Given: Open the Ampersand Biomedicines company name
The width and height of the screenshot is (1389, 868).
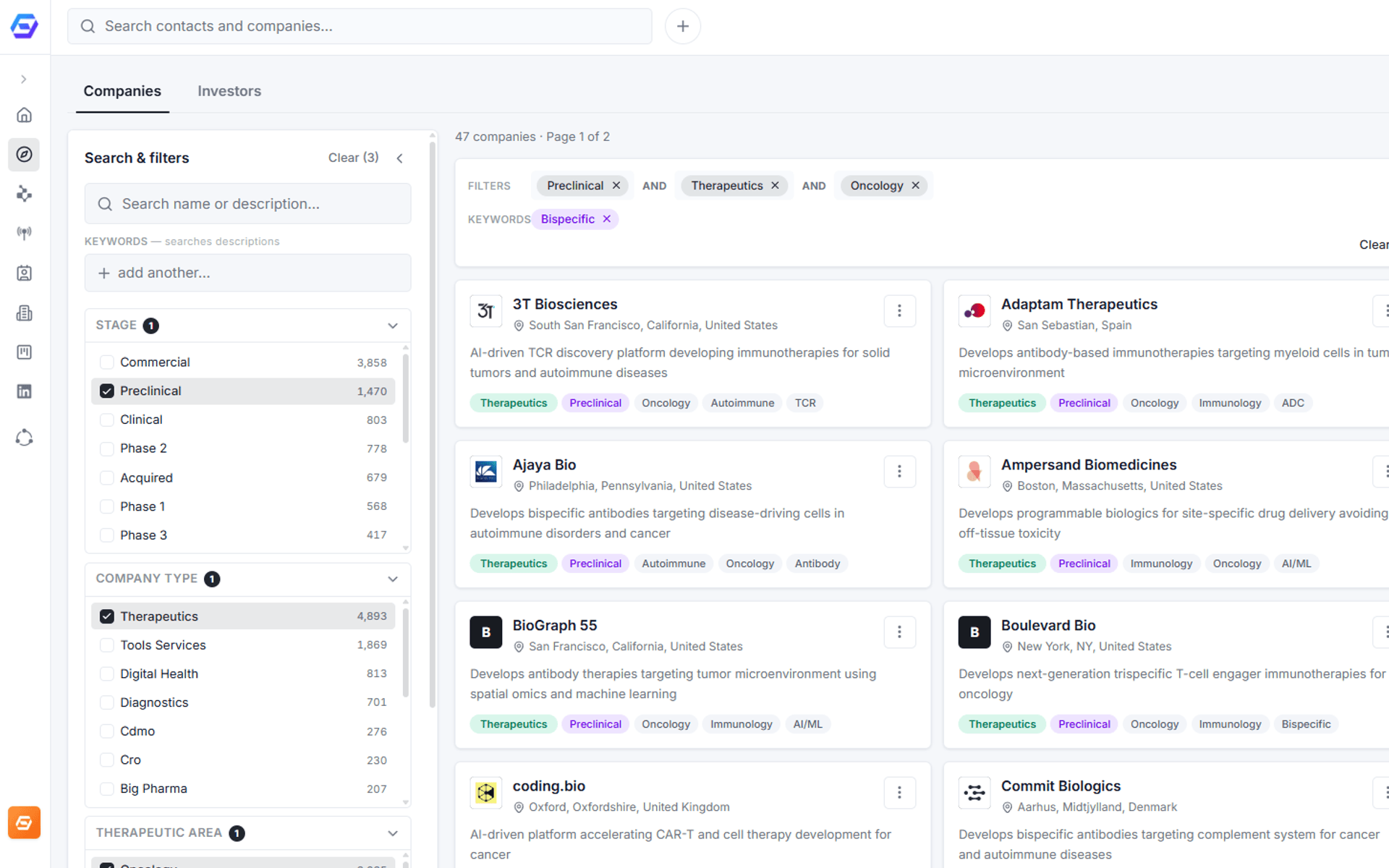Looking at the screenshot, I should click(x=1089, y=465).
